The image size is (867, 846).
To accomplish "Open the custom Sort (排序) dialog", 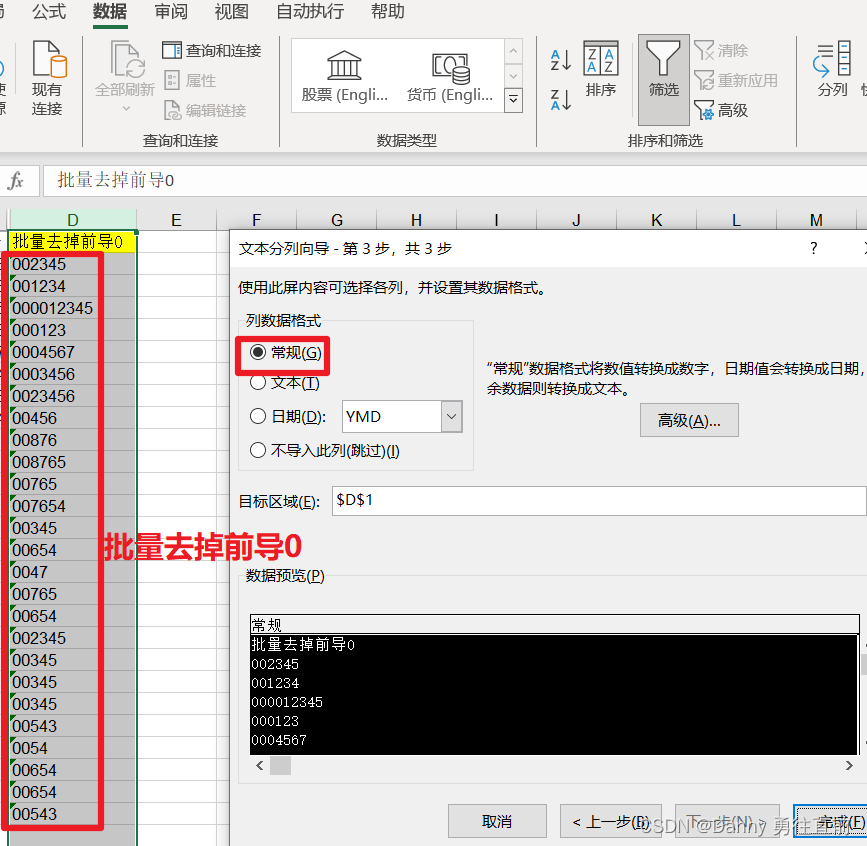I will (x=601, y=69).
